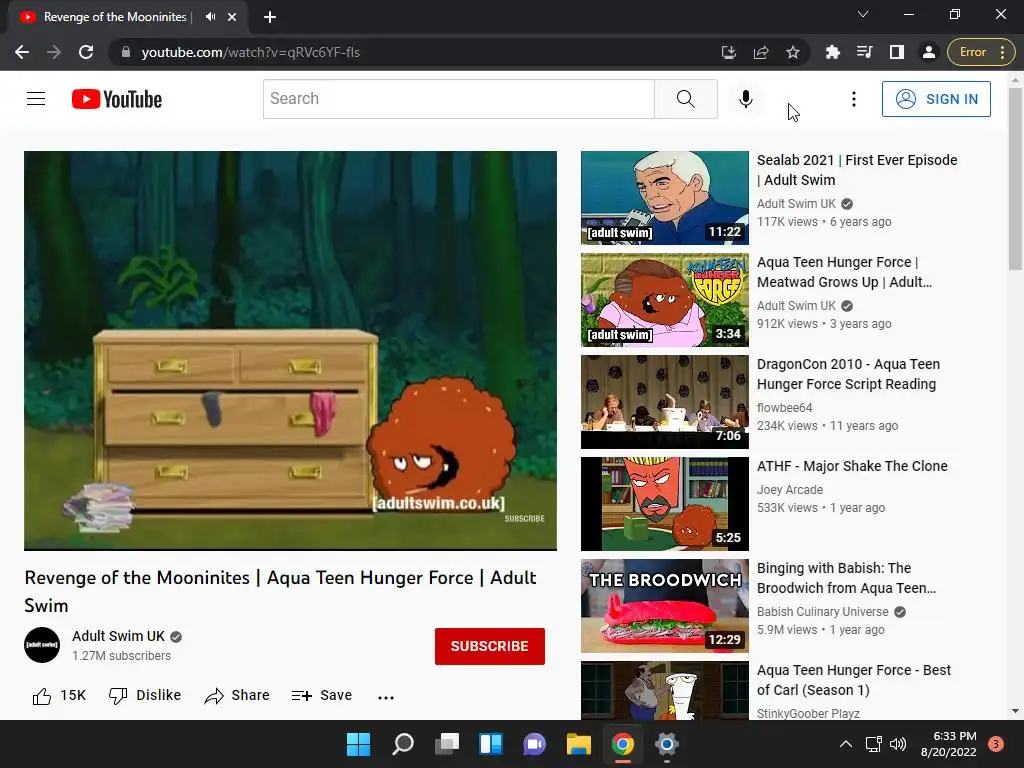Open File Explorer on taskbar
1024x768 pixels.
coord(579,744)
